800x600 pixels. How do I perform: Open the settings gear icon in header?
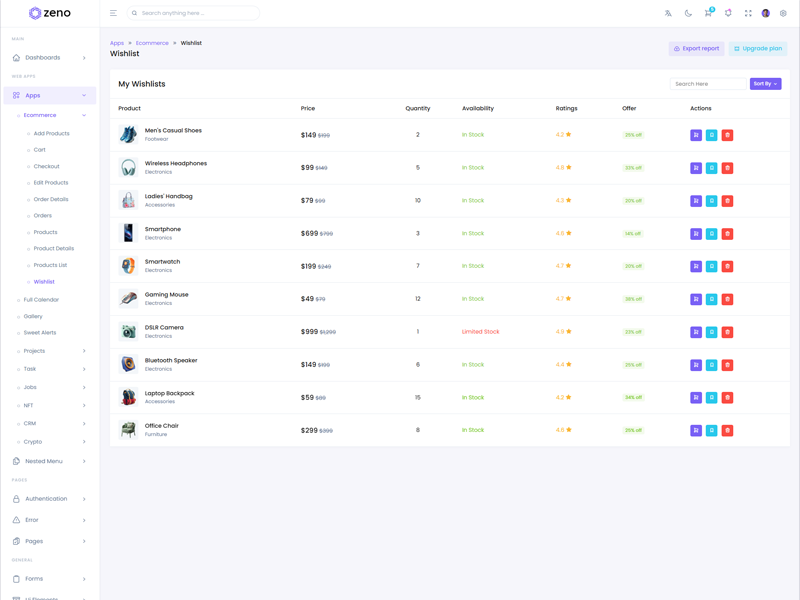[783, 13]
